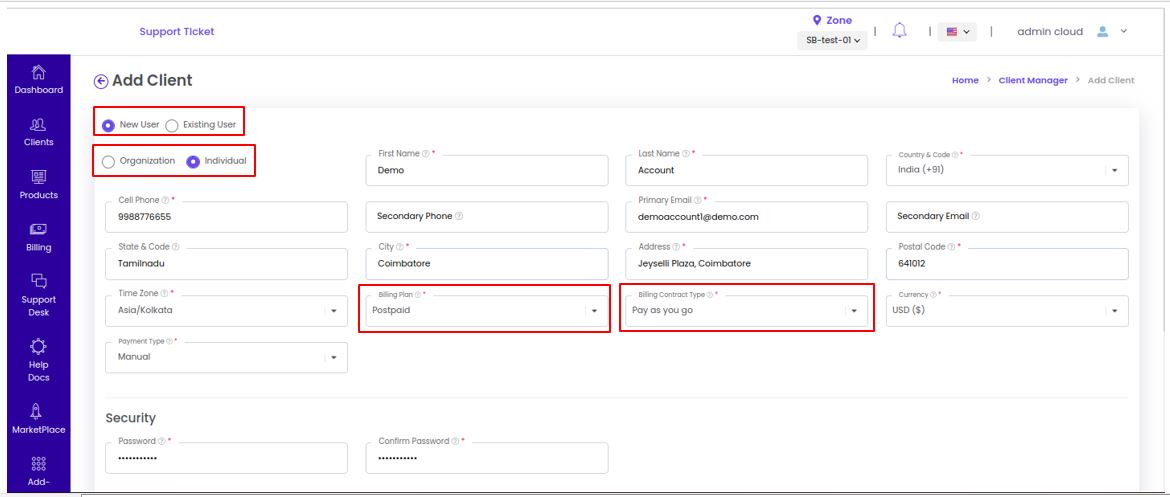The width and height of the screenshot is (1170, 497).
Task: Open the Add-ons grid icon
Action: pos(39,463)
